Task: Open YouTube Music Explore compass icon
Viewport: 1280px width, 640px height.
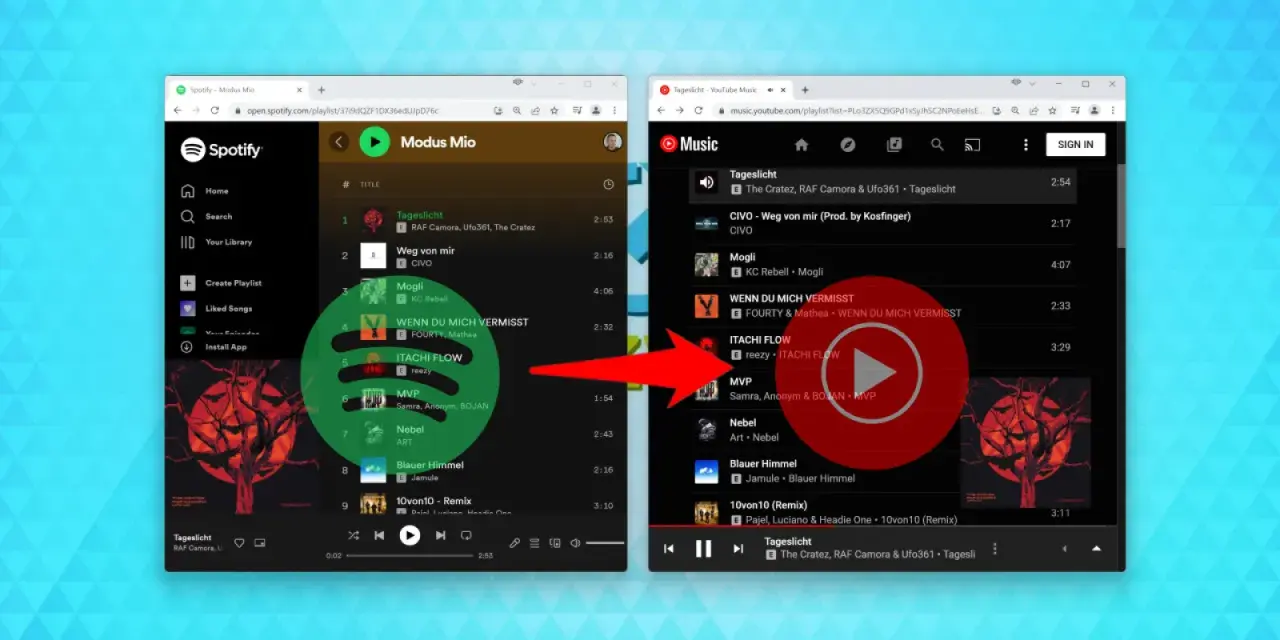Action: pos(848,144)
